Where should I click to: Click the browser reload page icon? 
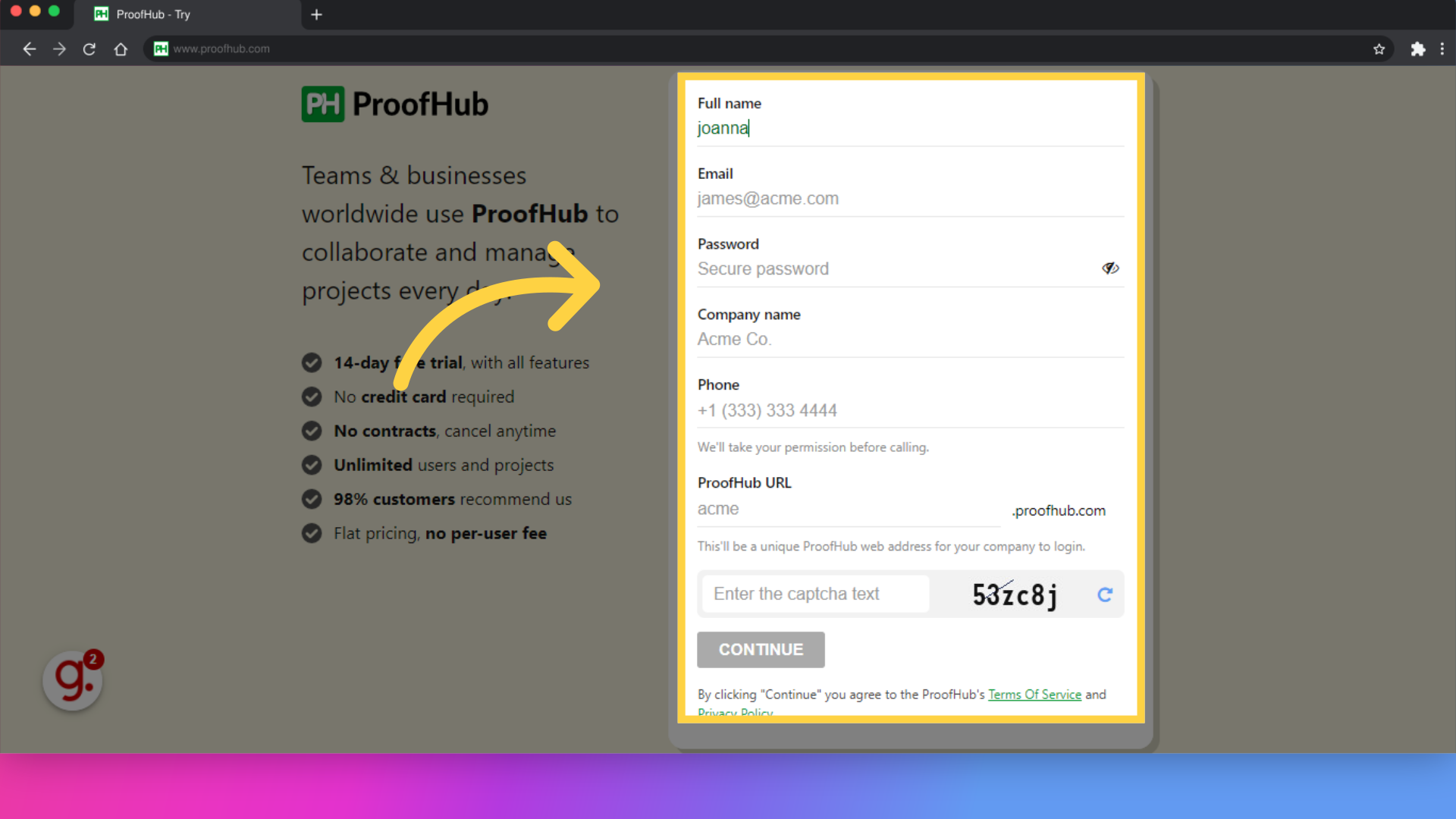[x=89, y=48]
